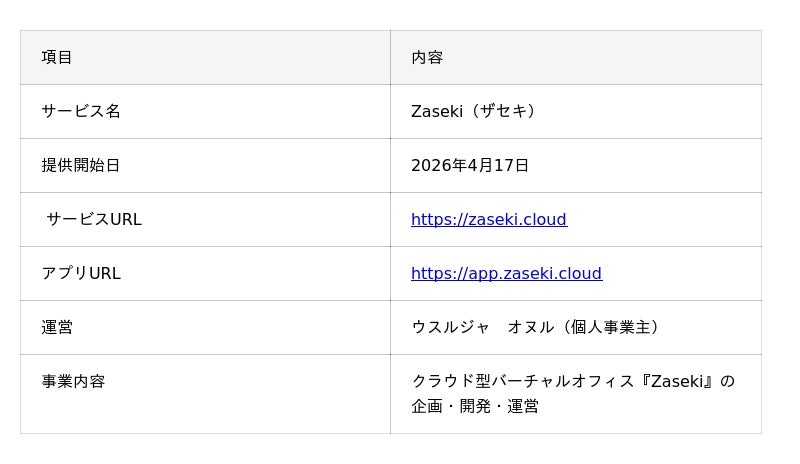Click the word Zaseki in service name row
800x464 pixels.
click(437, 111)
